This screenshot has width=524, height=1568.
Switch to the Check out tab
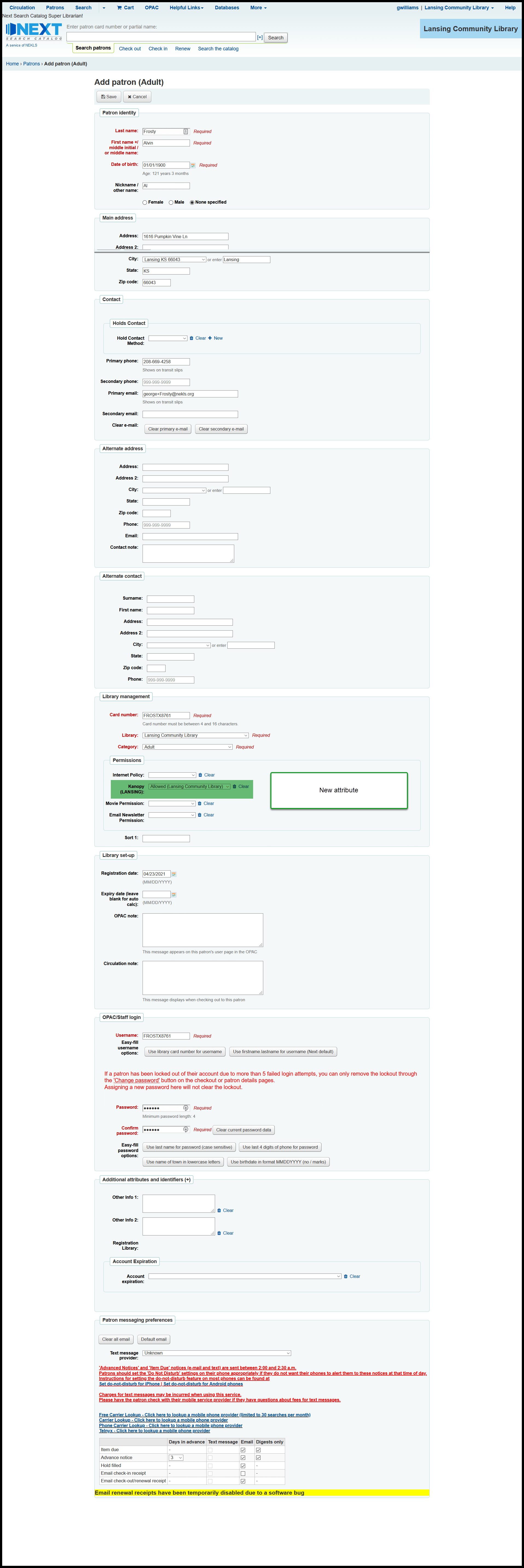point(130,49)
